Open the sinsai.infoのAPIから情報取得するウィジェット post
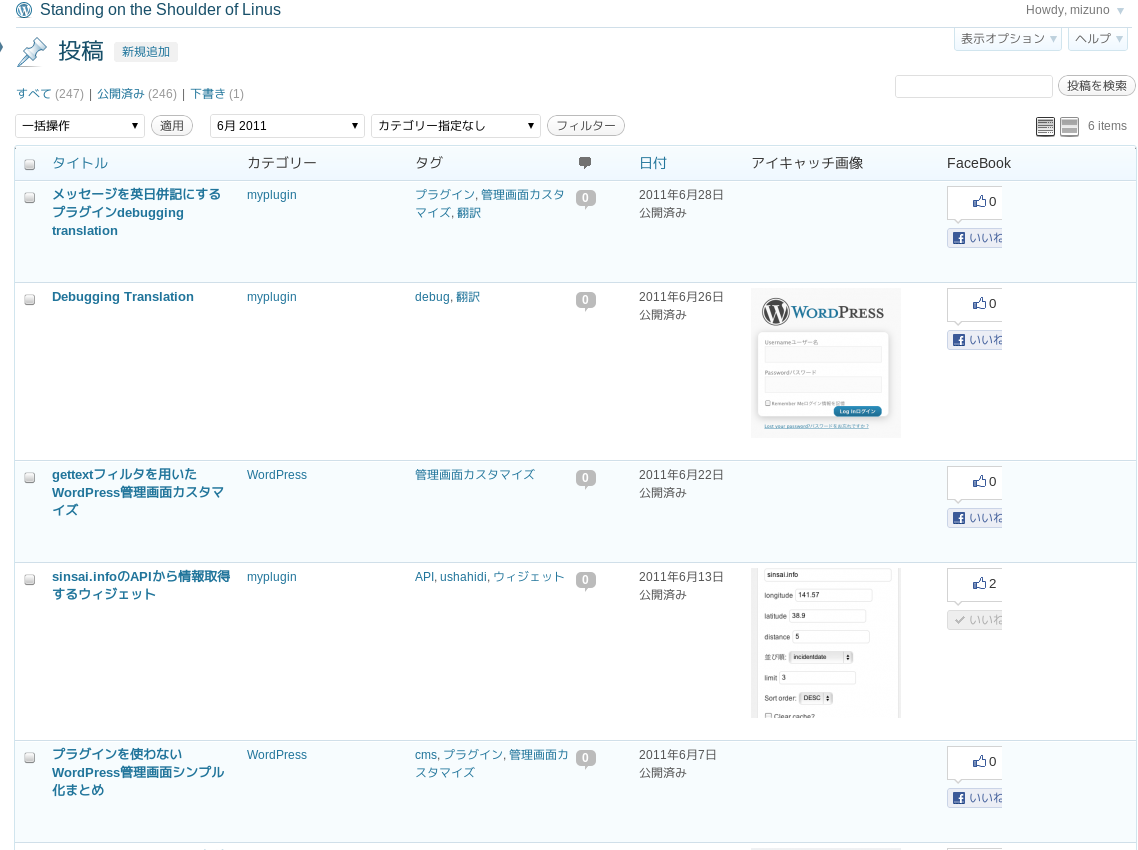The width and height of the screenshot is (1138, 850). pos(141,585)
